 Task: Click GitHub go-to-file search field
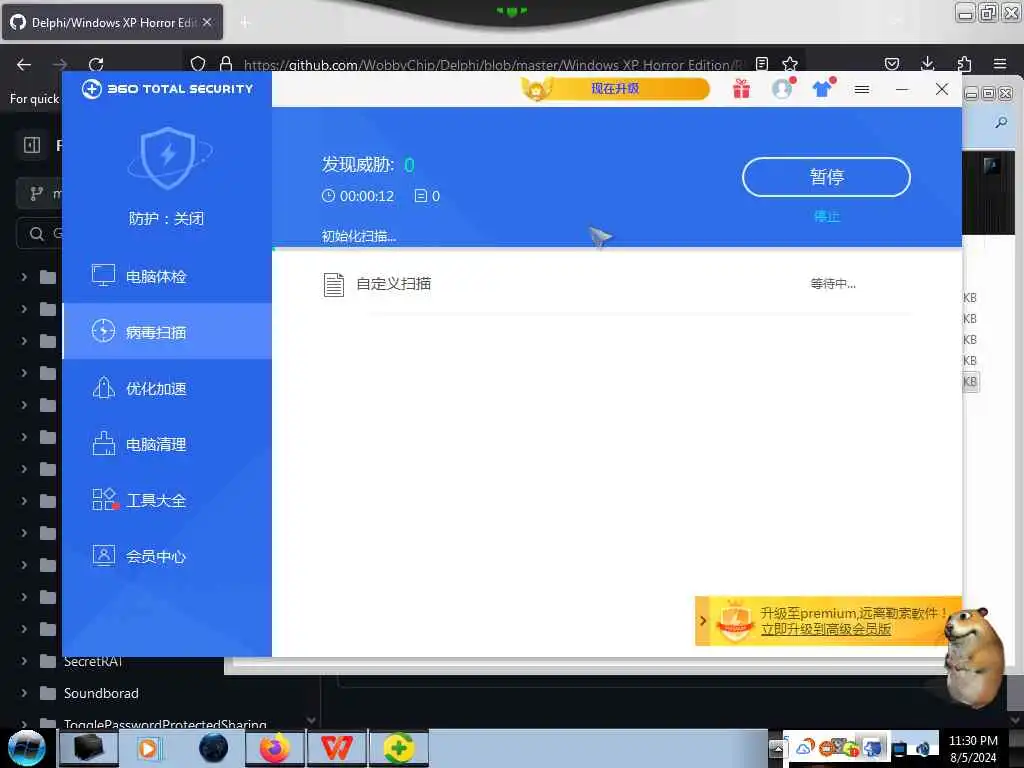40,233
